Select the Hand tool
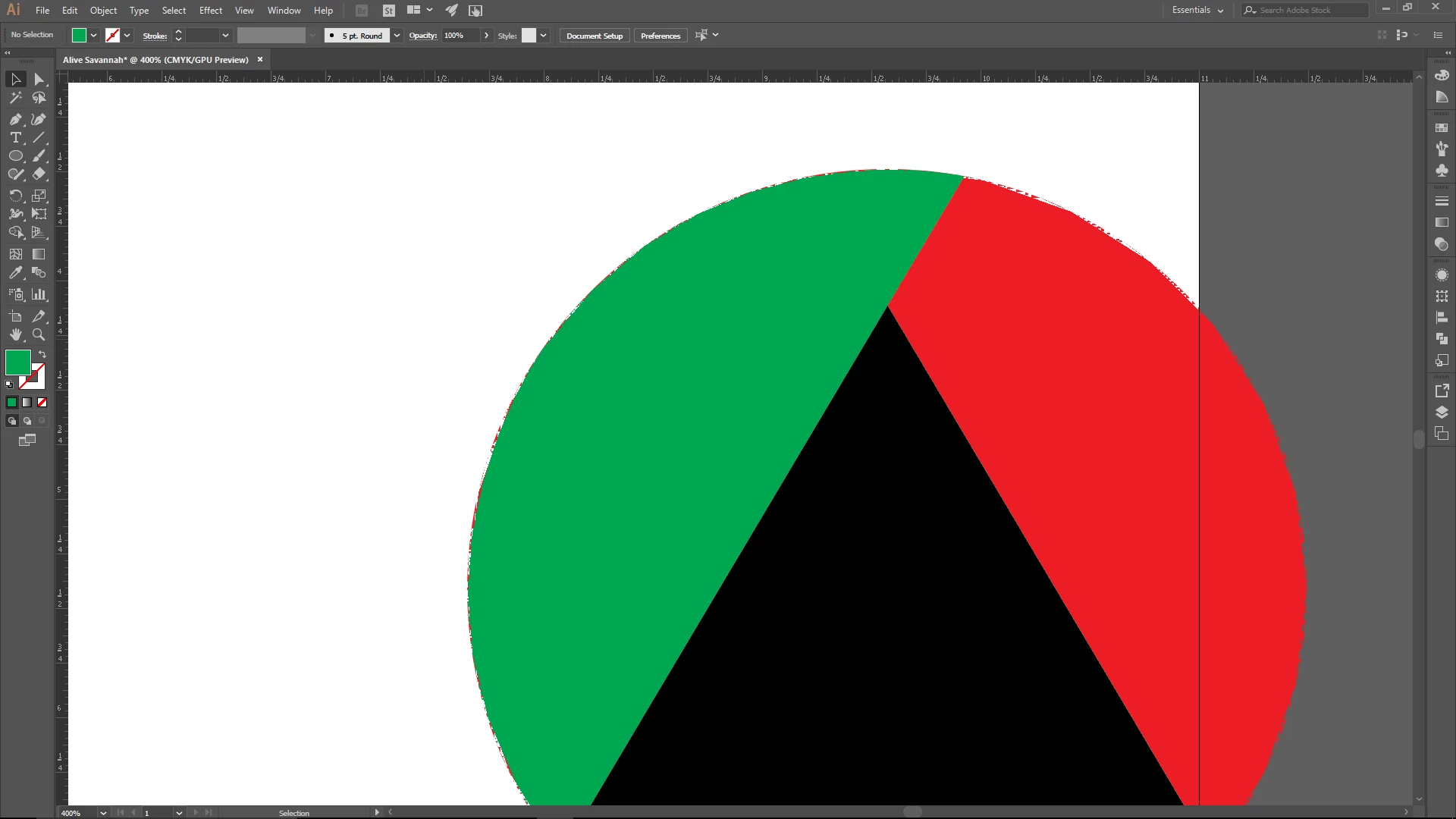The width and height of the screenshot is (1456, 819). point(15,334)
